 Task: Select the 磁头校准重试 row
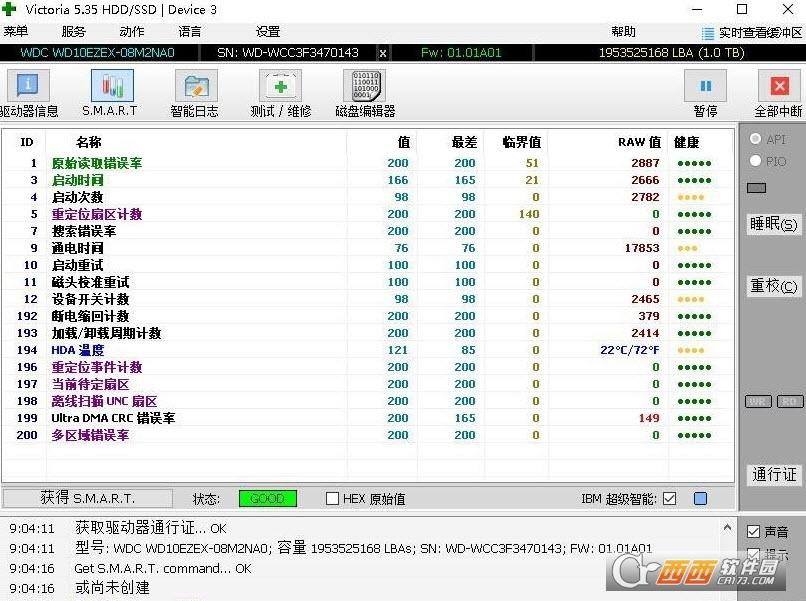pyautogui.click(x=368, y=282)
